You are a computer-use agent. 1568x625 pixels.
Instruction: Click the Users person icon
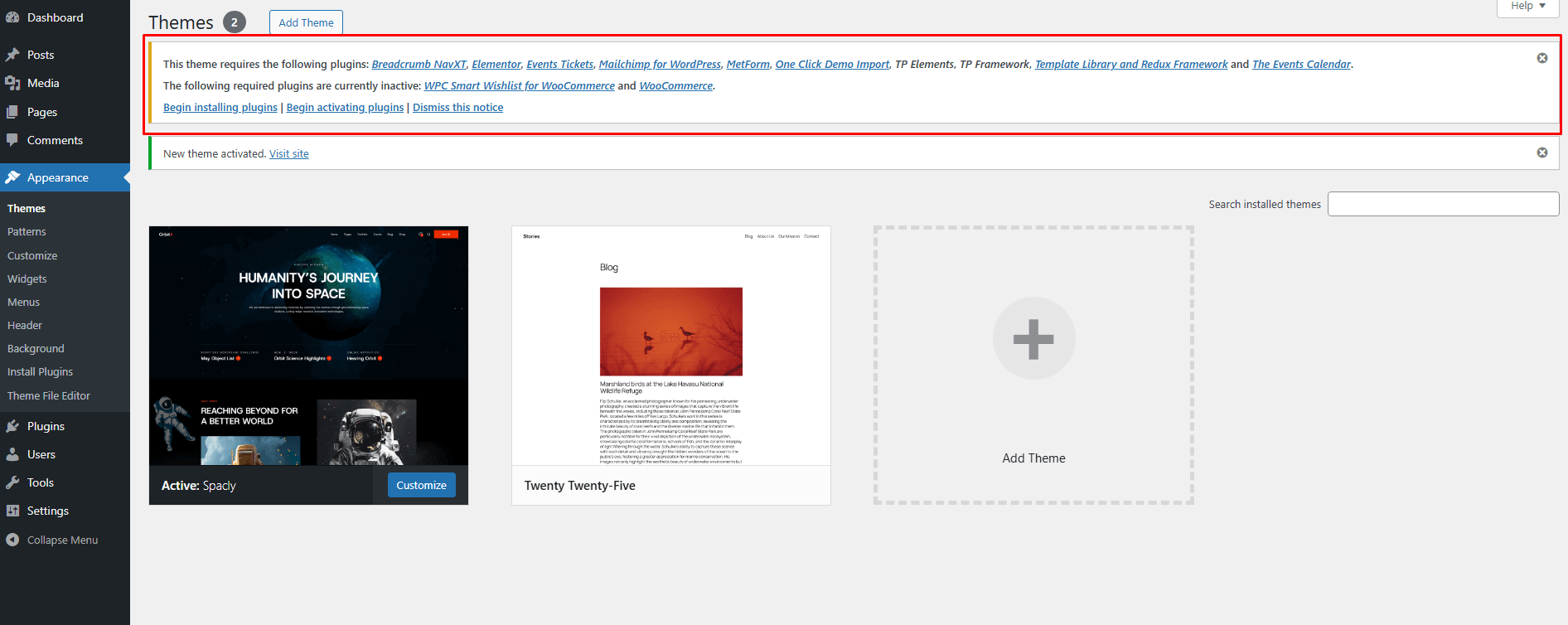click(x=12, y=454)
